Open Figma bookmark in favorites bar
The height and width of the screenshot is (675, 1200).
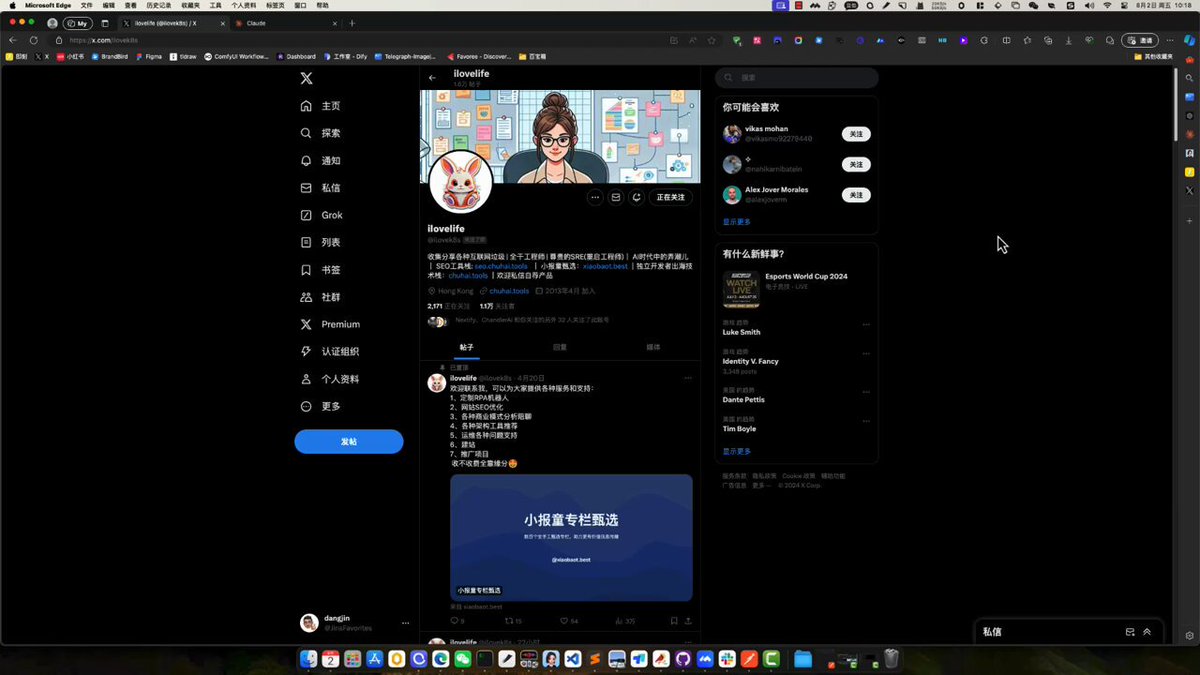pos(149,57)
